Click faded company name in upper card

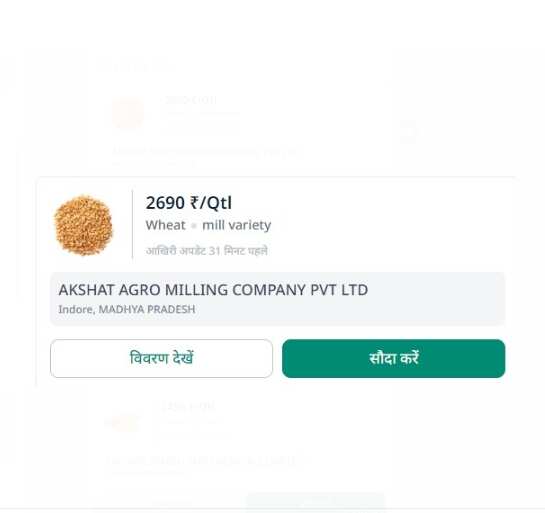(x=208, y=152)
